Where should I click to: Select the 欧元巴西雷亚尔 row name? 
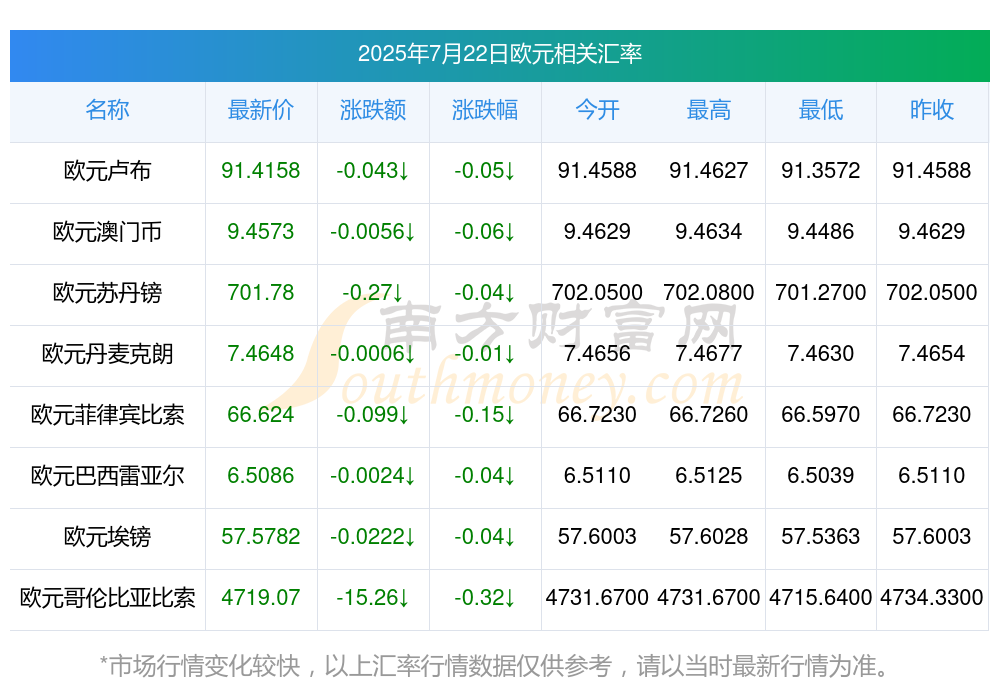[107, 476]
